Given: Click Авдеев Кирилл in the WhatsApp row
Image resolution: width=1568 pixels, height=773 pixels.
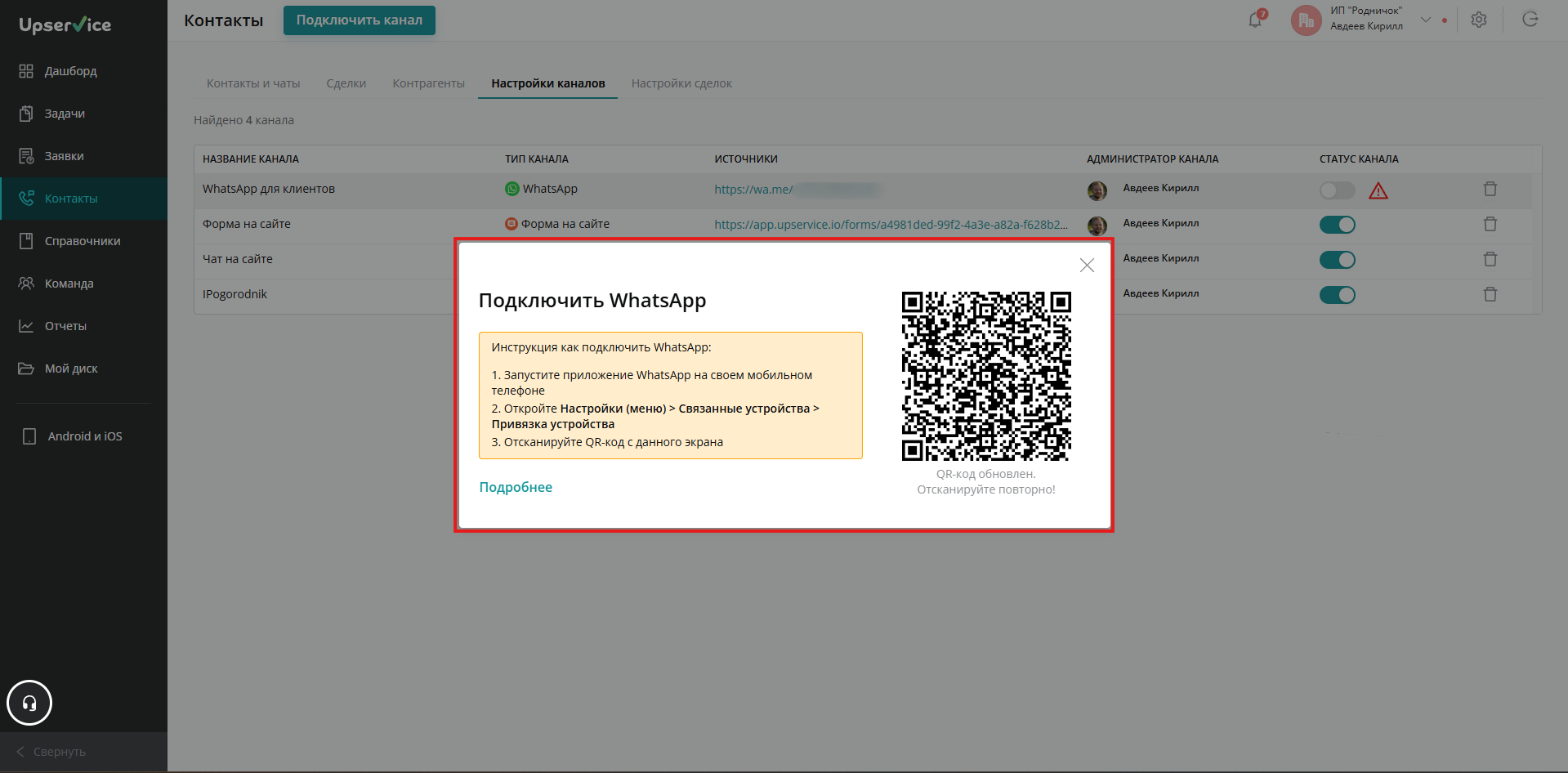Looking at the screenshot, I should pos(1161,188).
